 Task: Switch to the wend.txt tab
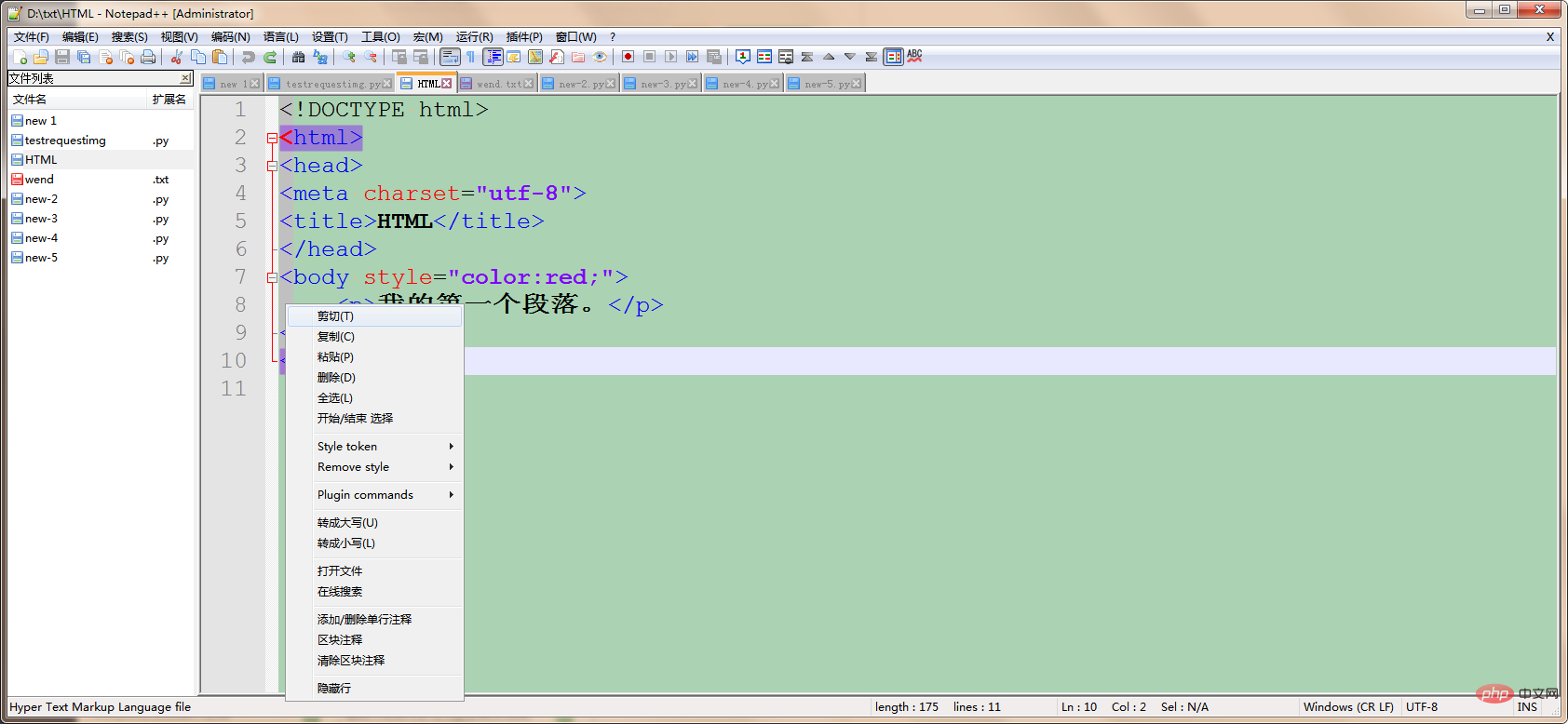tap(496, 84)
